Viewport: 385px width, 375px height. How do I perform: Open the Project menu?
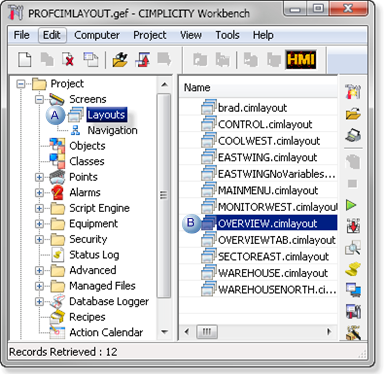click(150, 35)
